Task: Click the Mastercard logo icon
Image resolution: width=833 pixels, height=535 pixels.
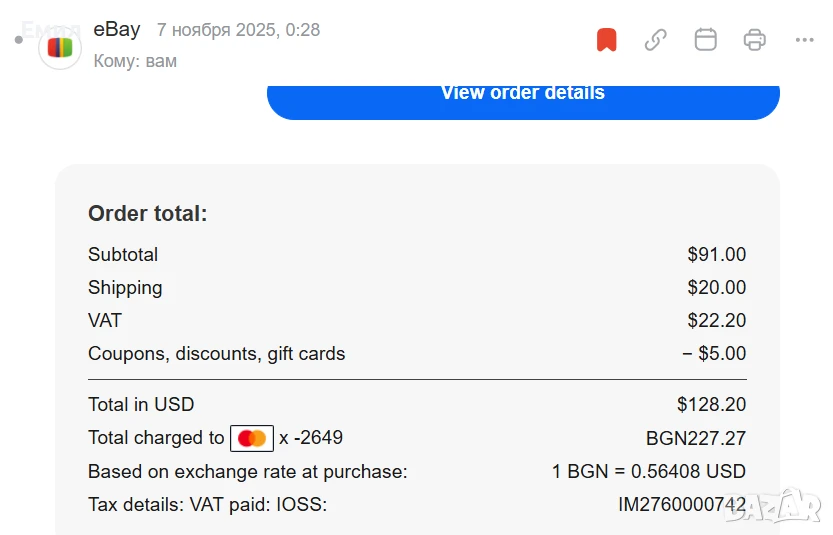Action: coord(252,438)
